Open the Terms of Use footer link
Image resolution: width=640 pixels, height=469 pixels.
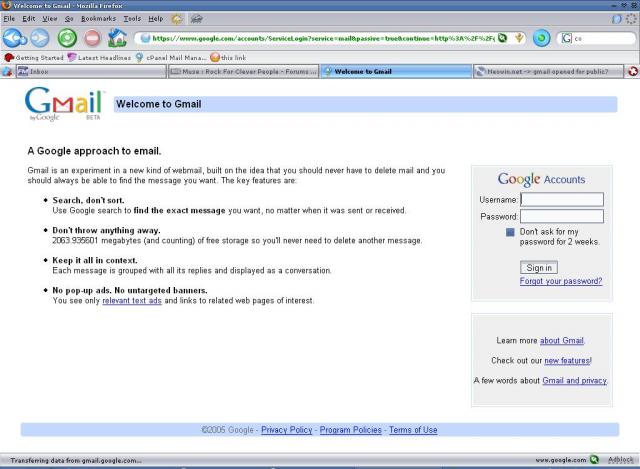413,430
